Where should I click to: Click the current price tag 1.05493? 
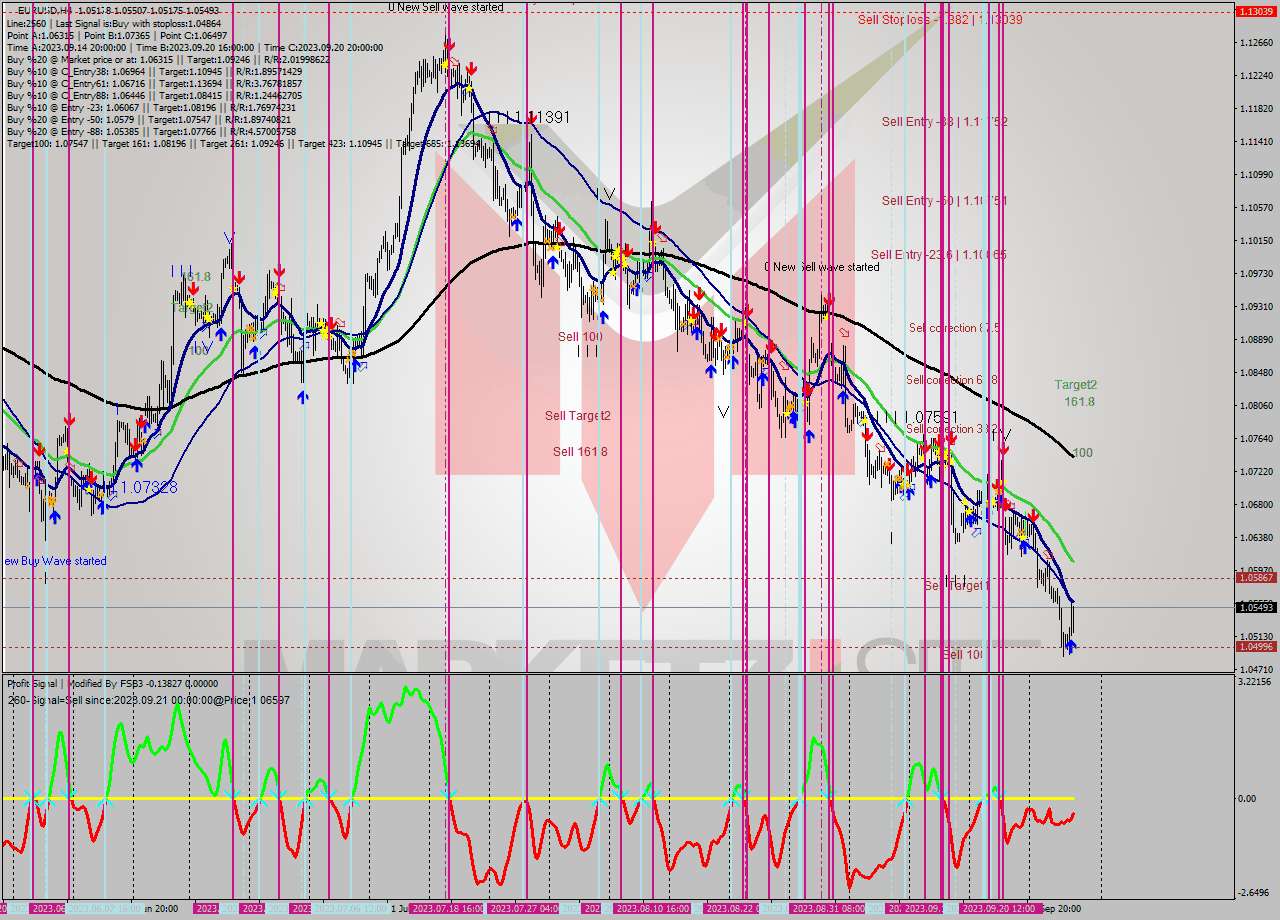click(1254, 607)
